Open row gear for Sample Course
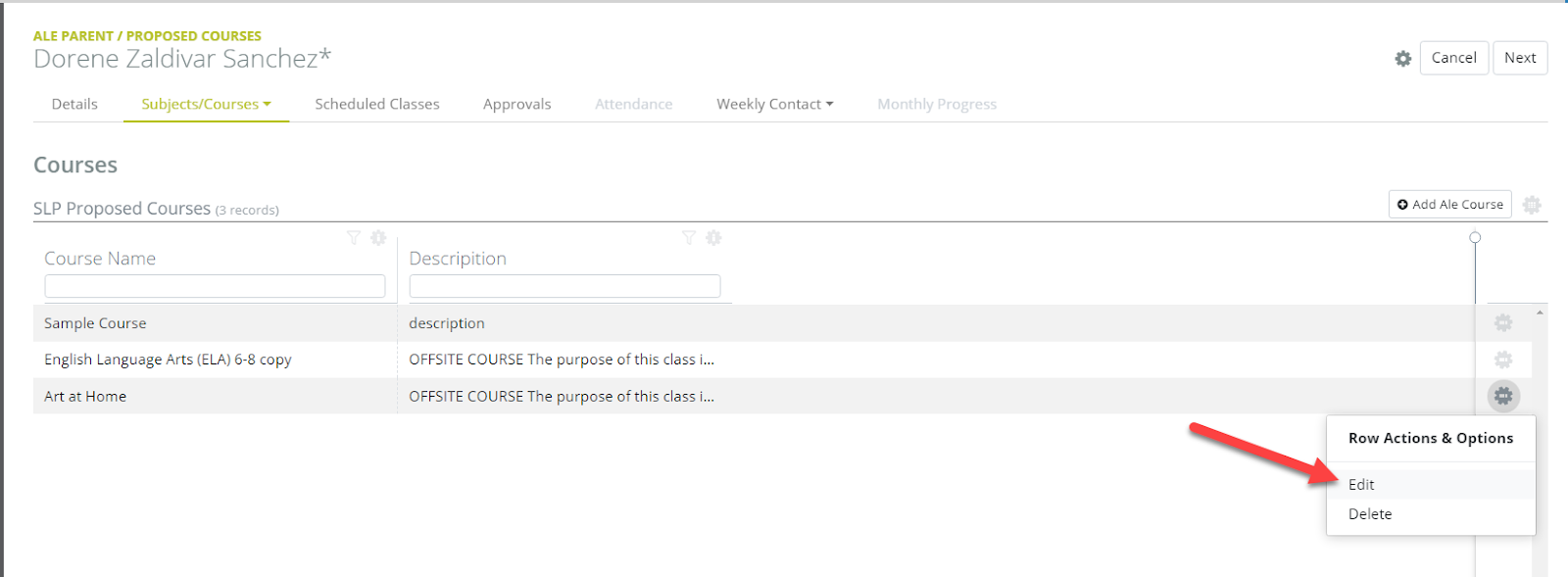Image resolution: width=1568 pixels, height=577 pixels. (x=1503, y=322)
